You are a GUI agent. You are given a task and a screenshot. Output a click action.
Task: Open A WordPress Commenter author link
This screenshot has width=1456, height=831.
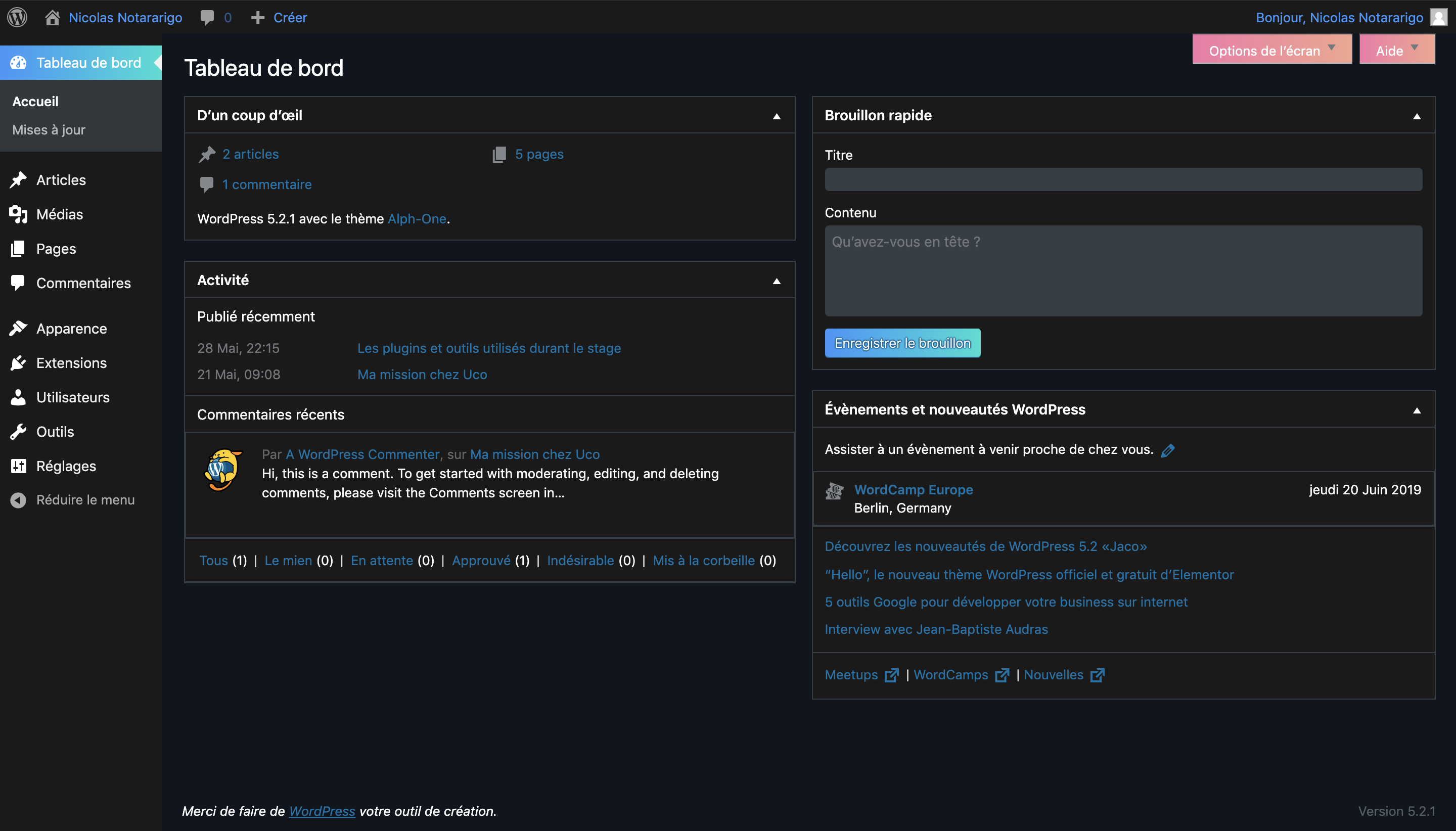(x=362, y=454)
